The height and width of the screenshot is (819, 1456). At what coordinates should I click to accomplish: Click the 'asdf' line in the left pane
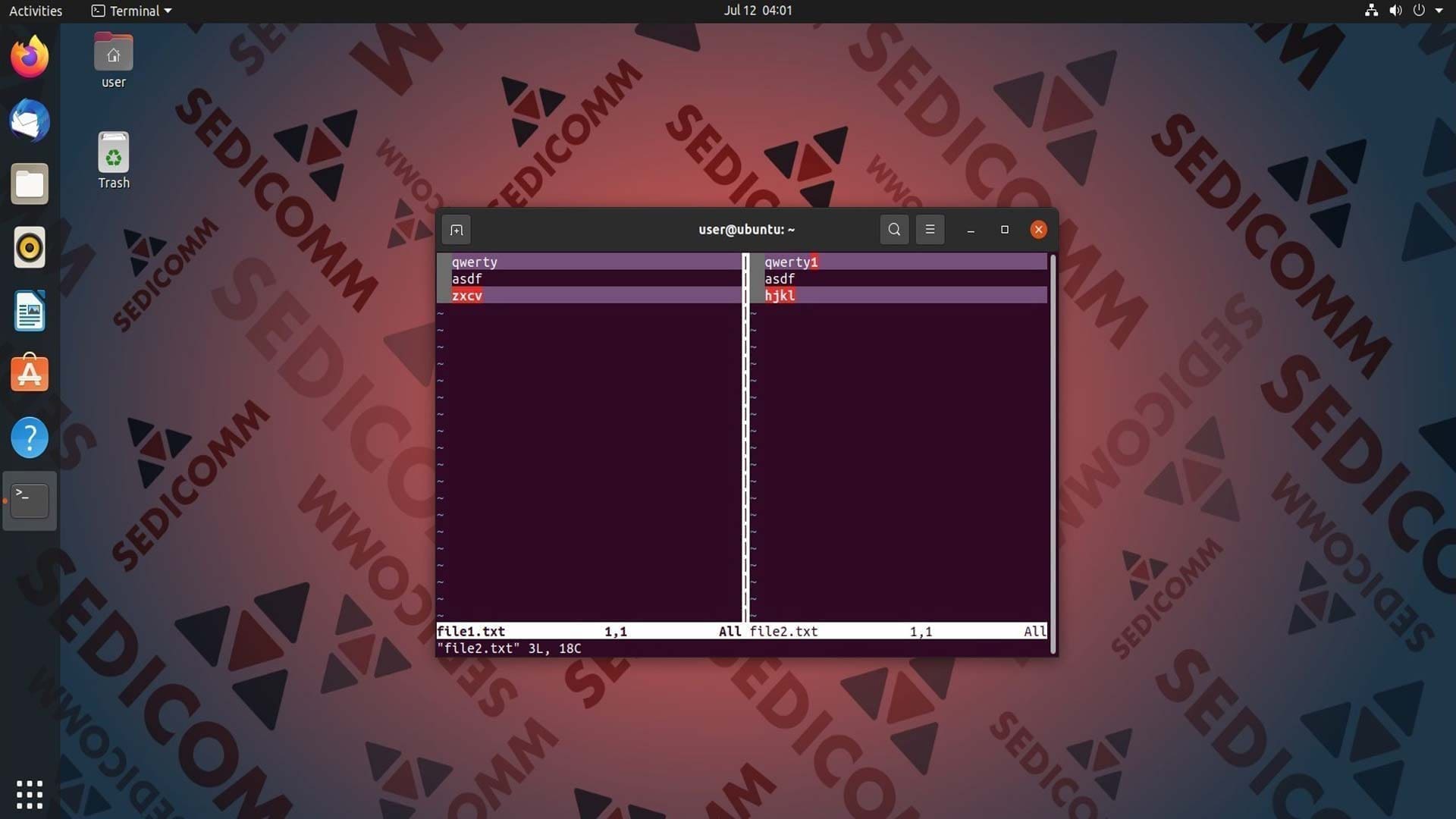(589, 279)
